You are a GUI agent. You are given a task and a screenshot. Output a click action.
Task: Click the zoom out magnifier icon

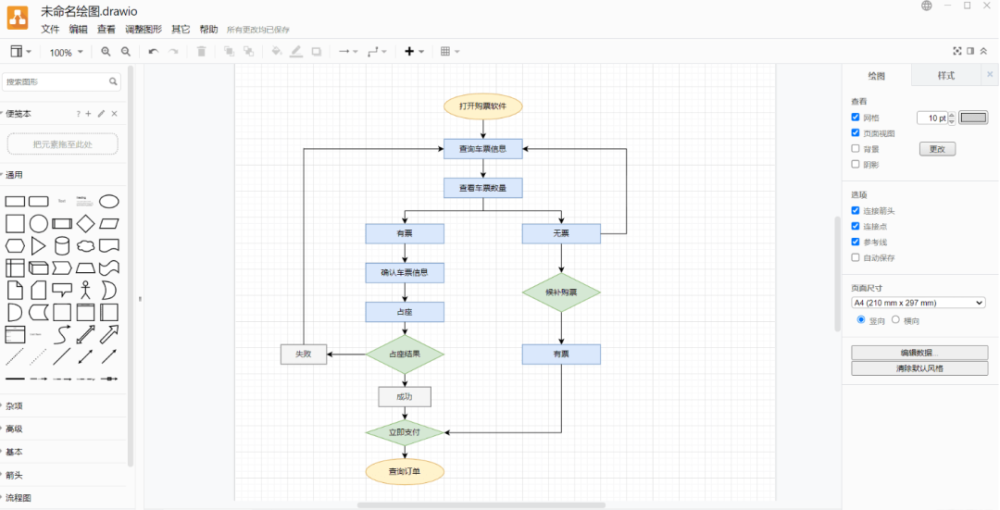pos(126,52)
